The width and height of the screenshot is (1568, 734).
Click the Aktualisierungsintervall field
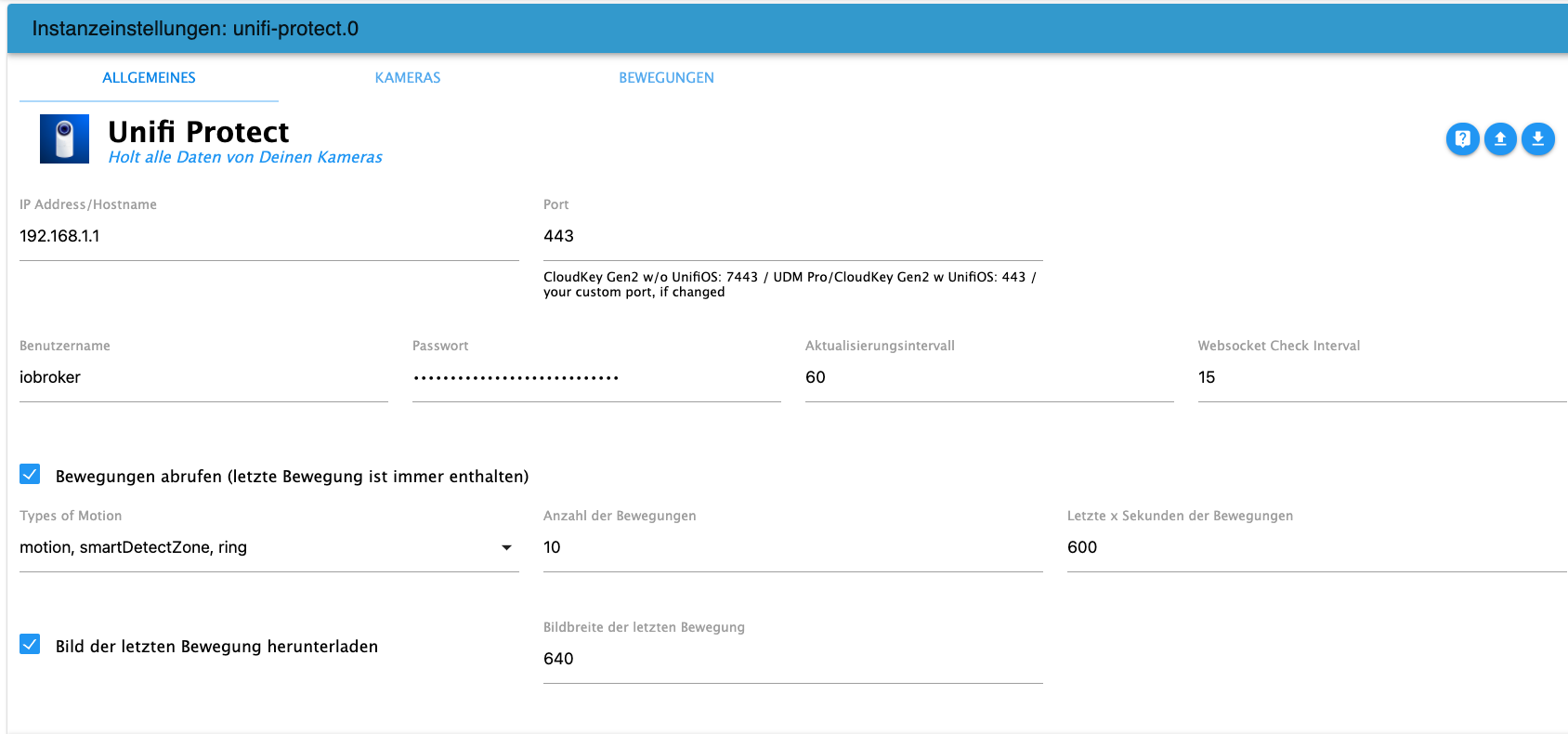point(989,377)
